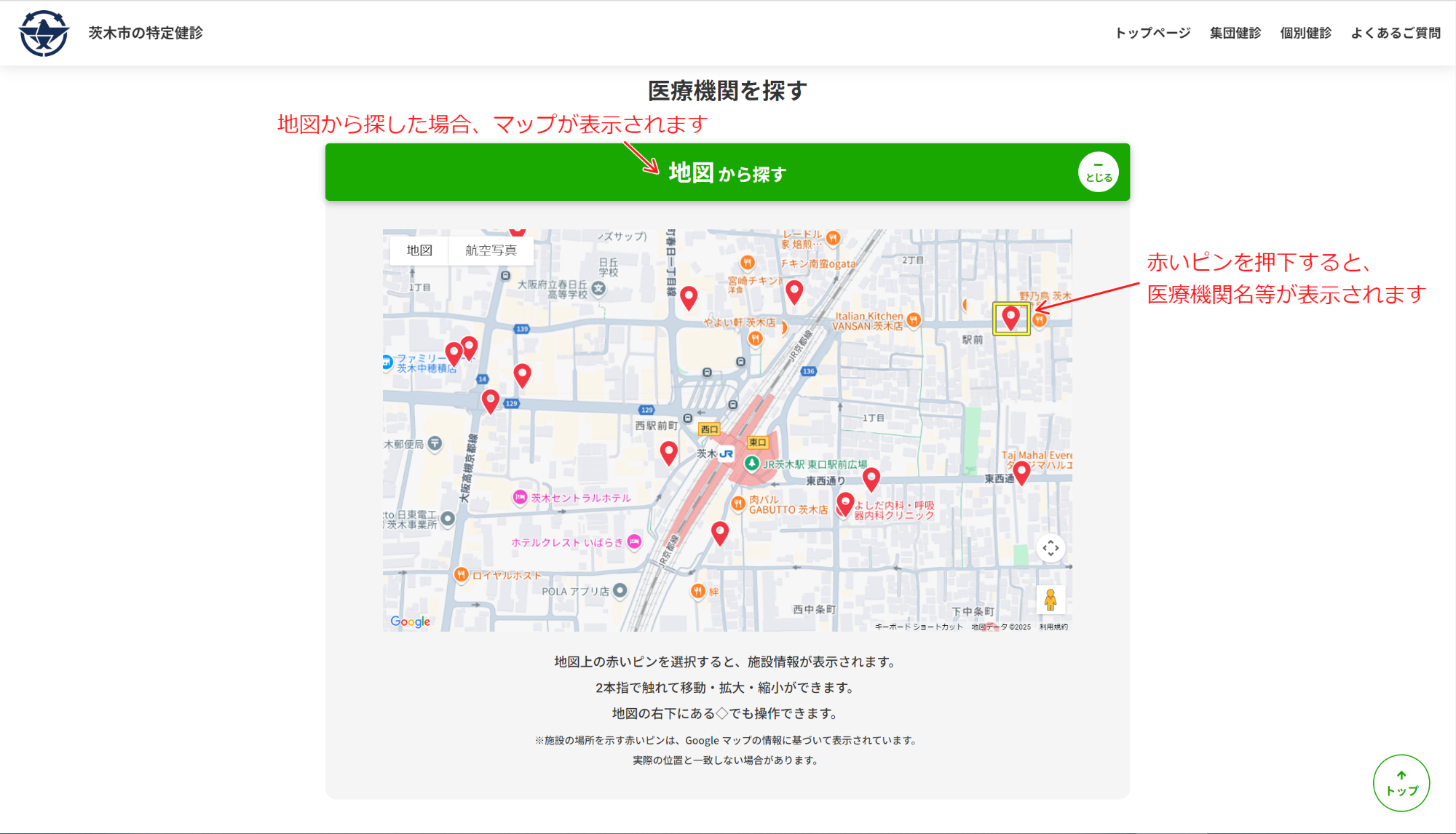
Task: Click the 下中条町 area label
Action: coord(973,611)
